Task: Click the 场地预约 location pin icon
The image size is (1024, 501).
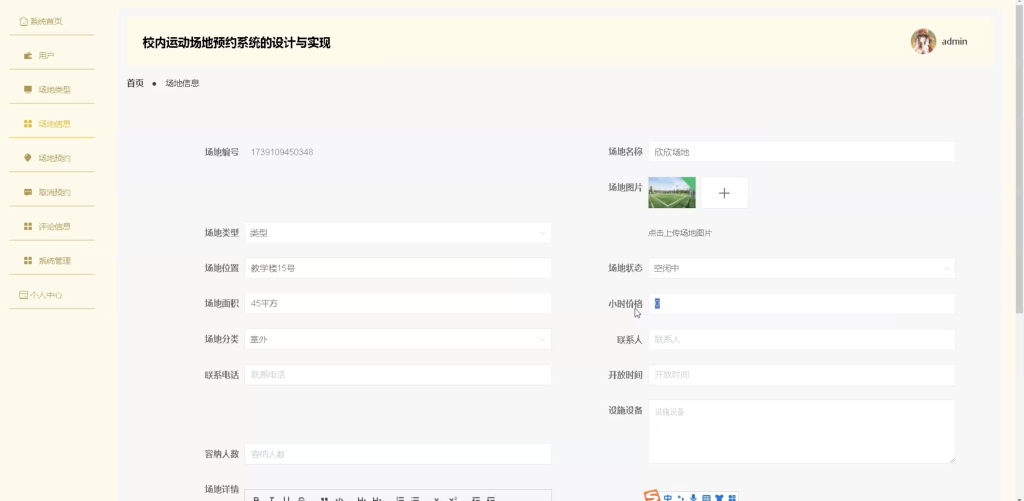Action: [x=27, y=158]
